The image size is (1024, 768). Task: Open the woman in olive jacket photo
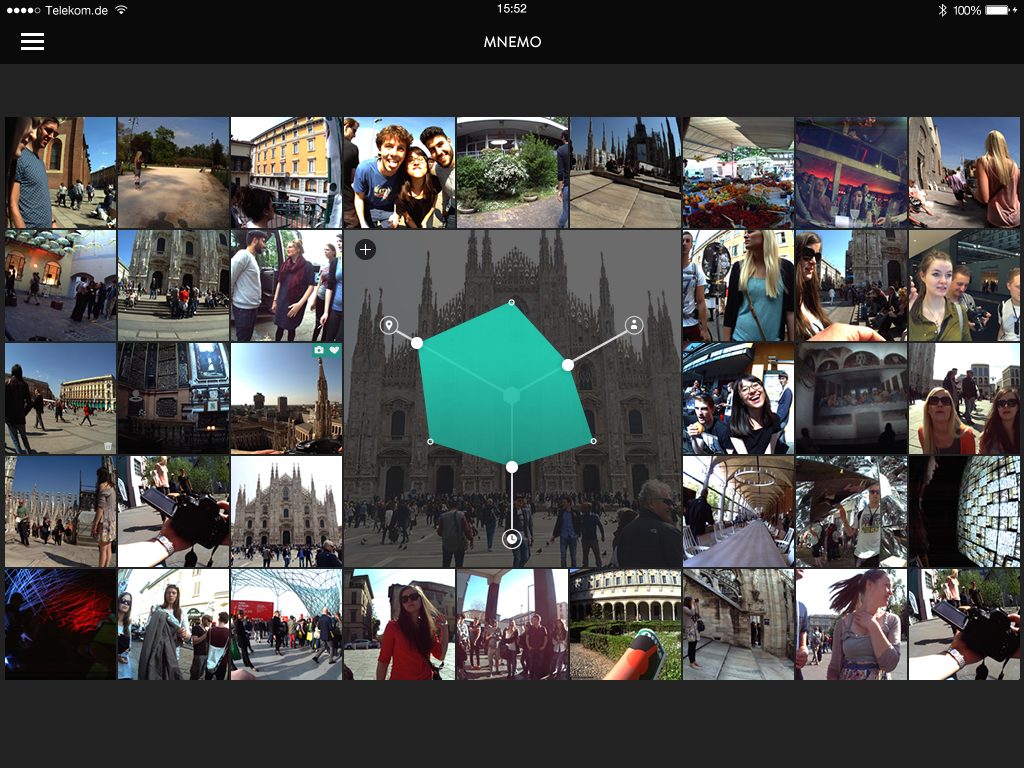(964, 285)
